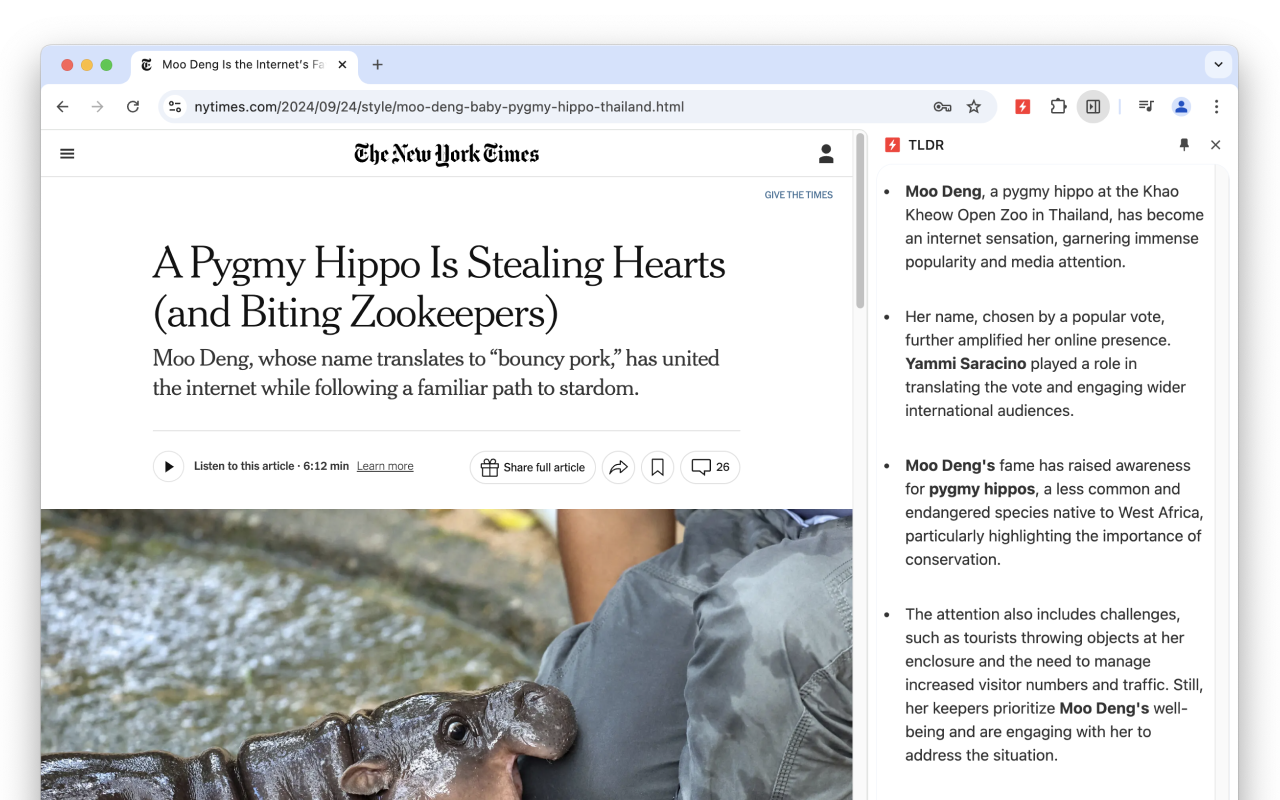Open the NYT hamburger sections menu
The image size is (1280, 800).
[x=67, y=154]
